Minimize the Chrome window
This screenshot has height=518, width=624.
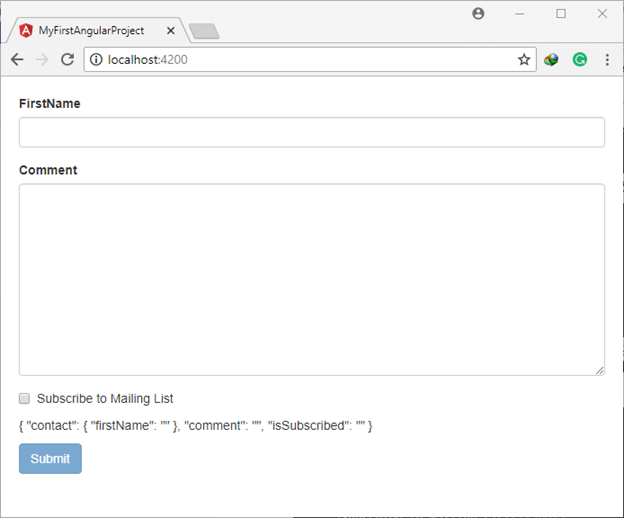[520, 14]
